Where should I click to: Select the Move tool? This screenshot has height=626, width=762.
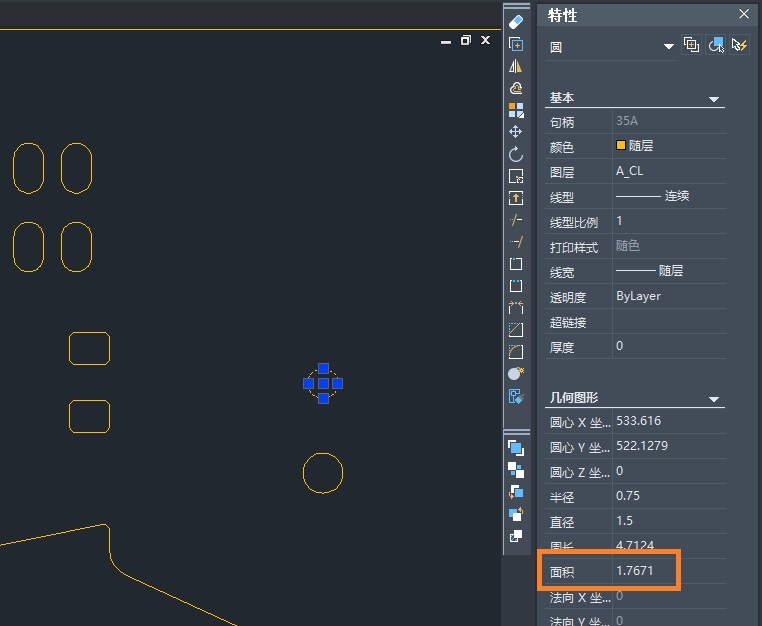pos(516,132)
